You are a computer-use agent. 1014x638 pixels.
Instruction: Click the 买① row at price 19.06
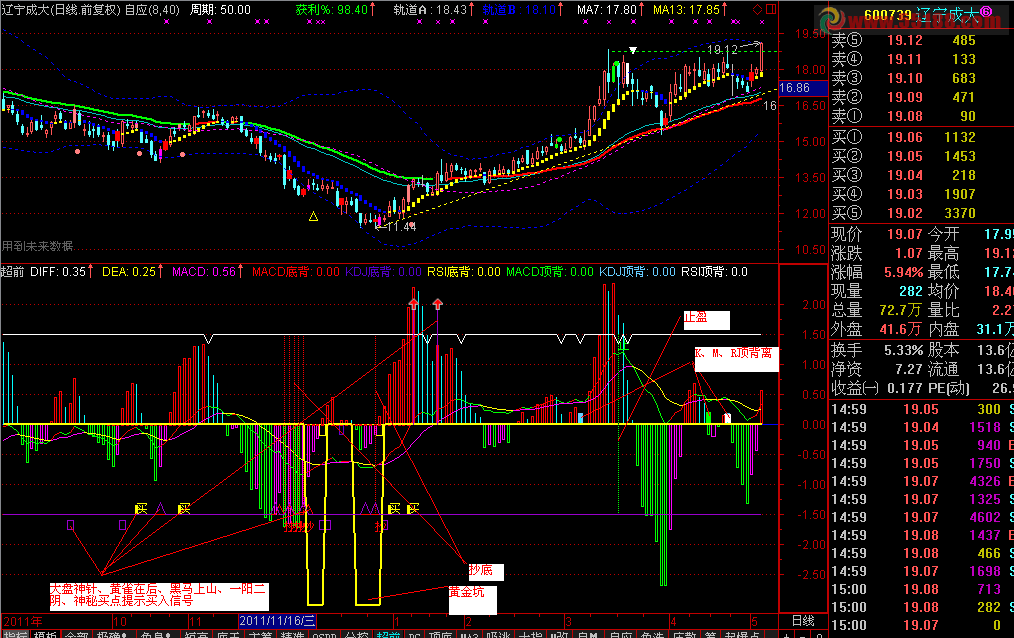tap(921, 137)
